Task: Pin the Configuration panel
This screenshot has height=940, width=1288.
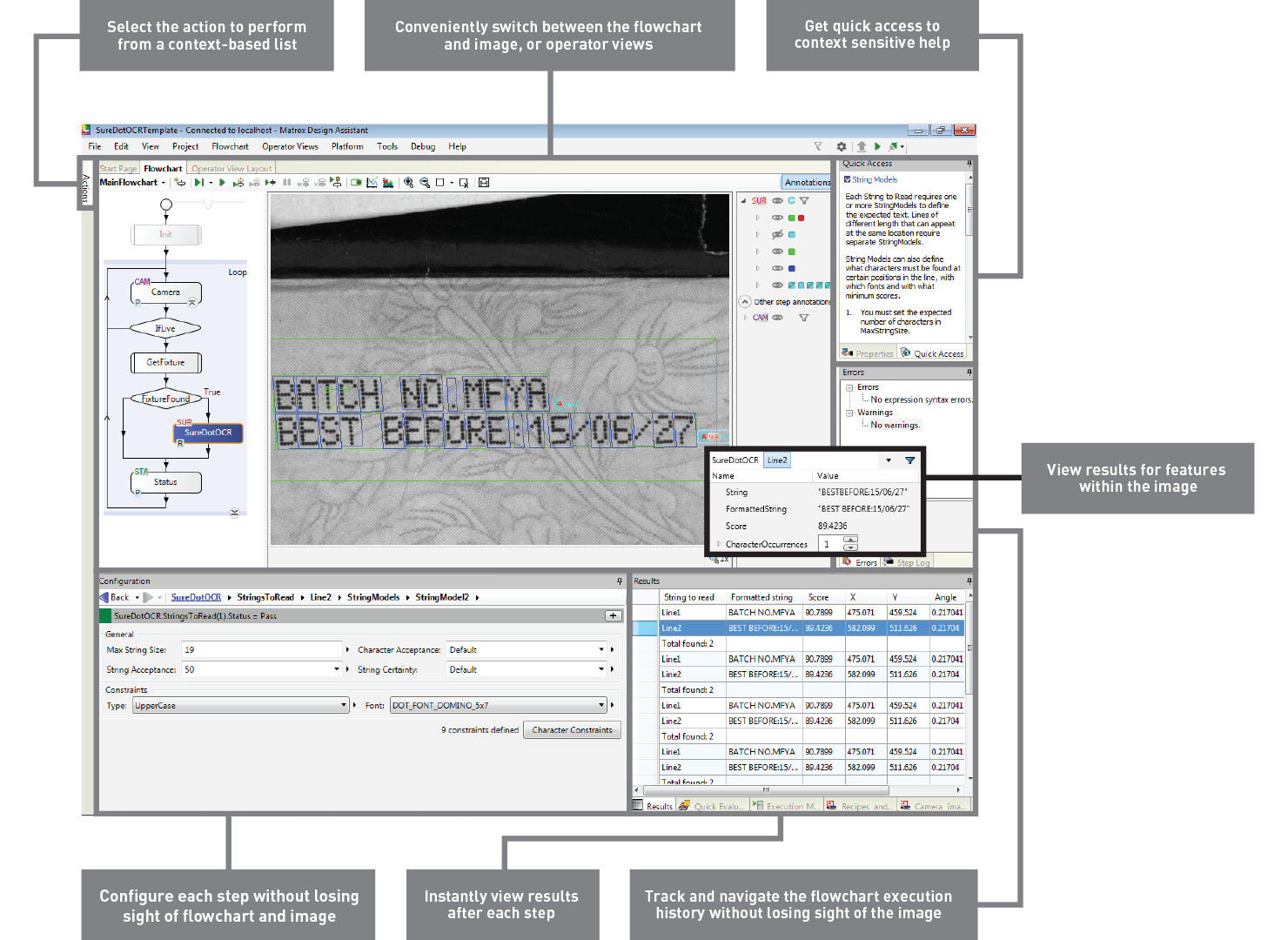Action: pos(620,581)
